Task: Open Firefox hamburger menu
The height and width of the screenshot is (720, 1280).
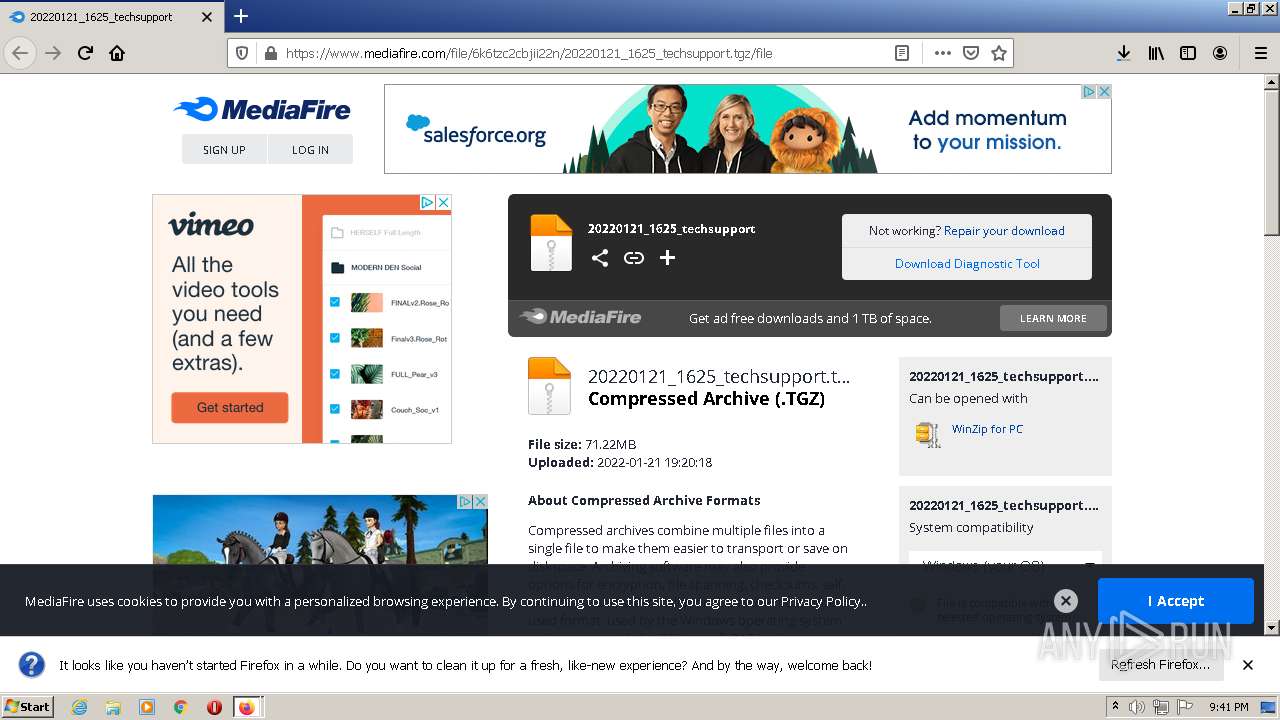Action: (x=1260, y=53)
